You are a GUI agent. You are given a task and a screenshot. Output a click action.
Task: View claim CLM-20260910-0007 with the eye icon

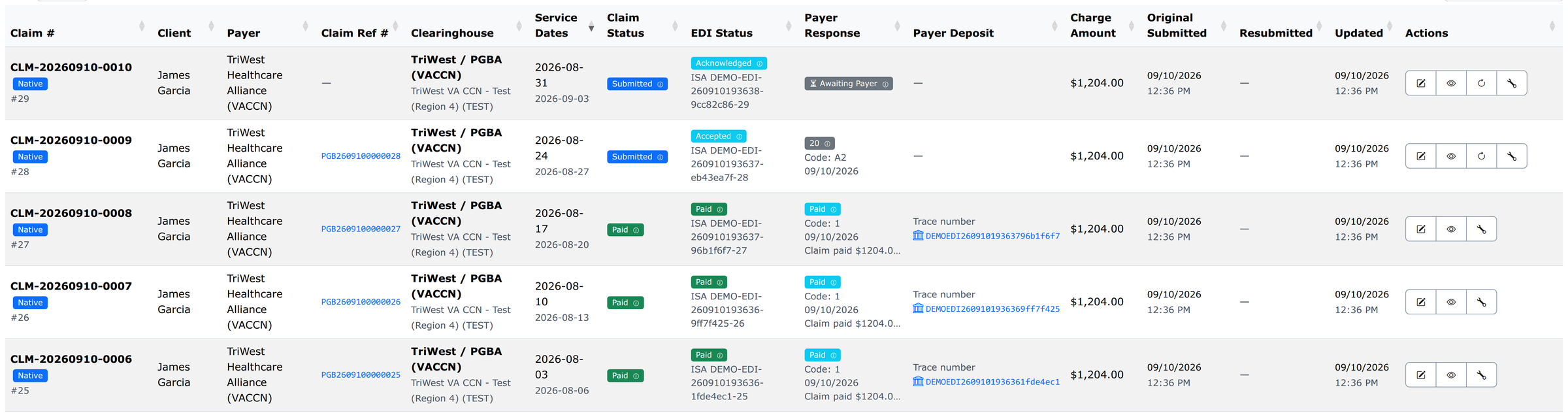(x=1451, y=302)
